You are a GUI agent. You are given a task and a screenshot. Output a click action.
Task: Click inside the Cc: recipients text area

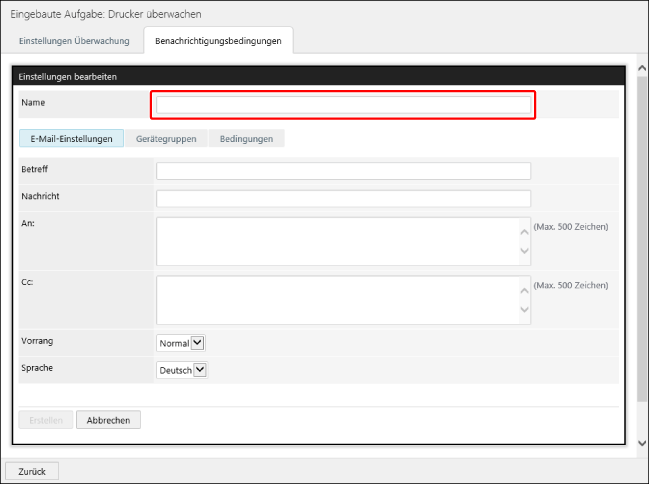point(335,300)
